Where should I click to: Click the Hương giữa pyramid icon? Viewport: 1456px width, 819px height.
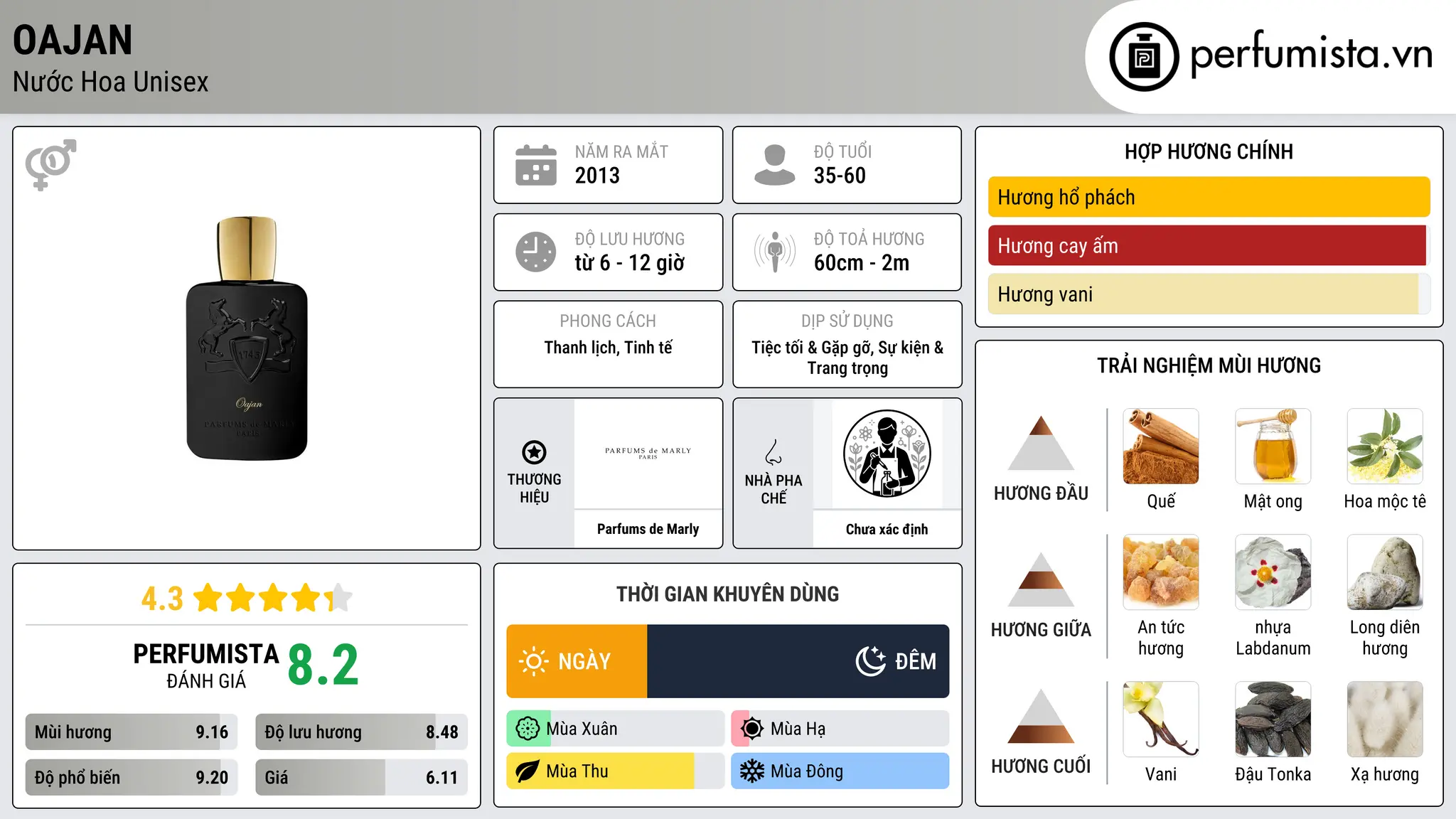[x=1041, y=579]
